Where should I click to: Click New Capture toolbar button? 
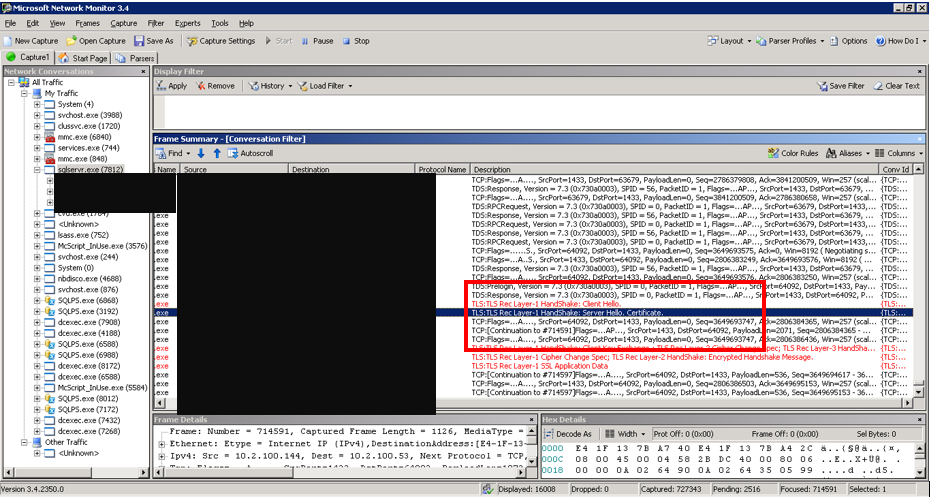[x=31, y=41]
